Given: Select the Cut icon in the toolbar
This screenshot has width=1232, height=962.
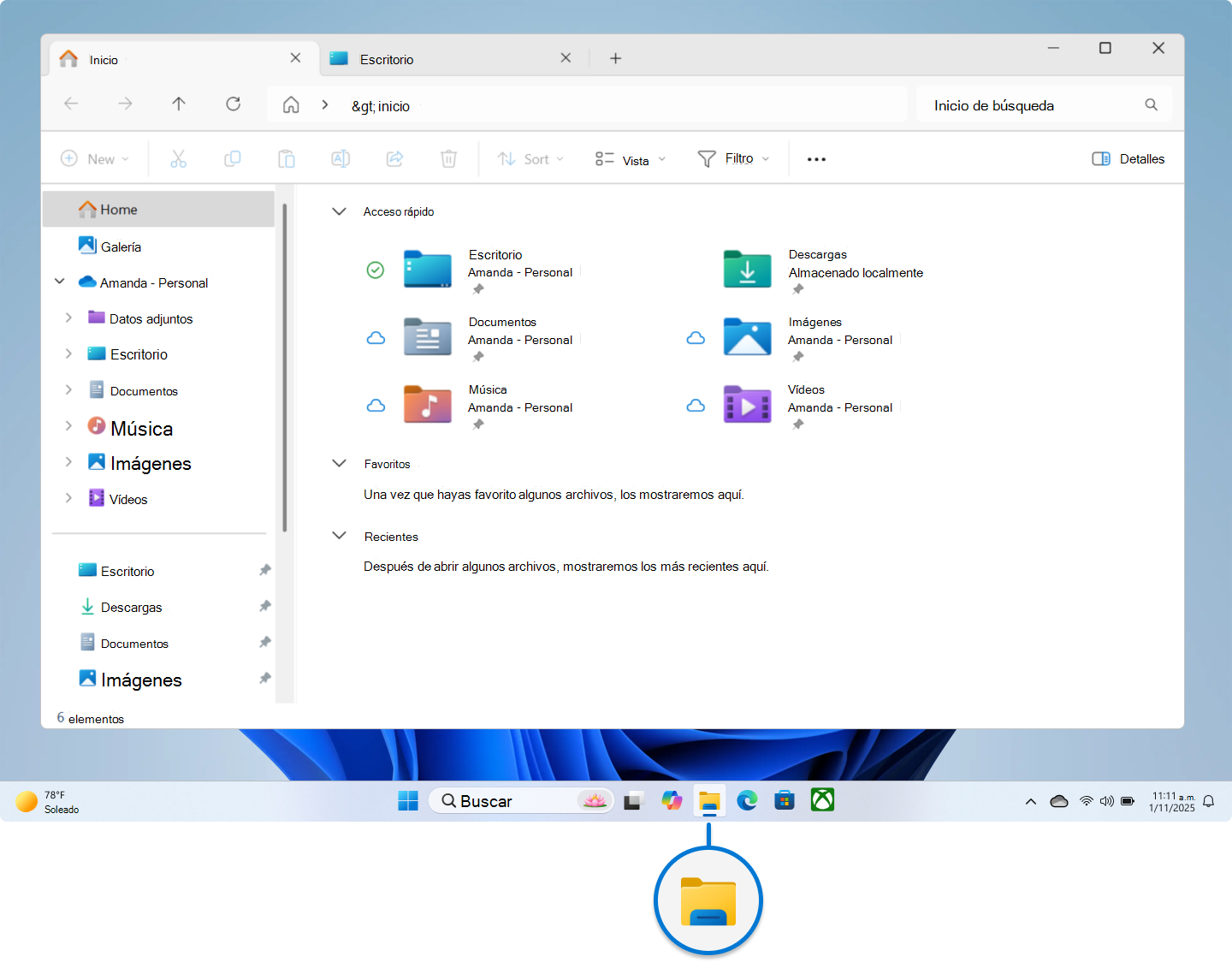Looking at the screenshot, I should coord(178,158).
